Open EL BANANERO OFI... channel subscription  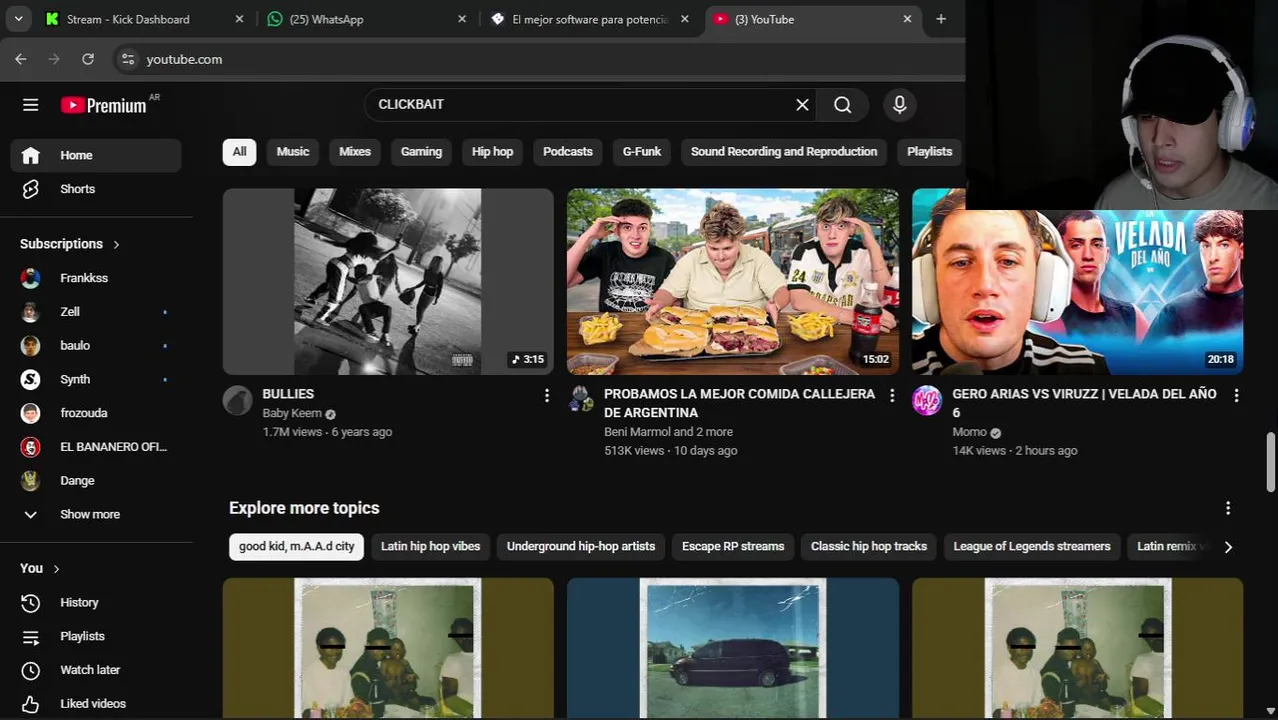[96, 447]
